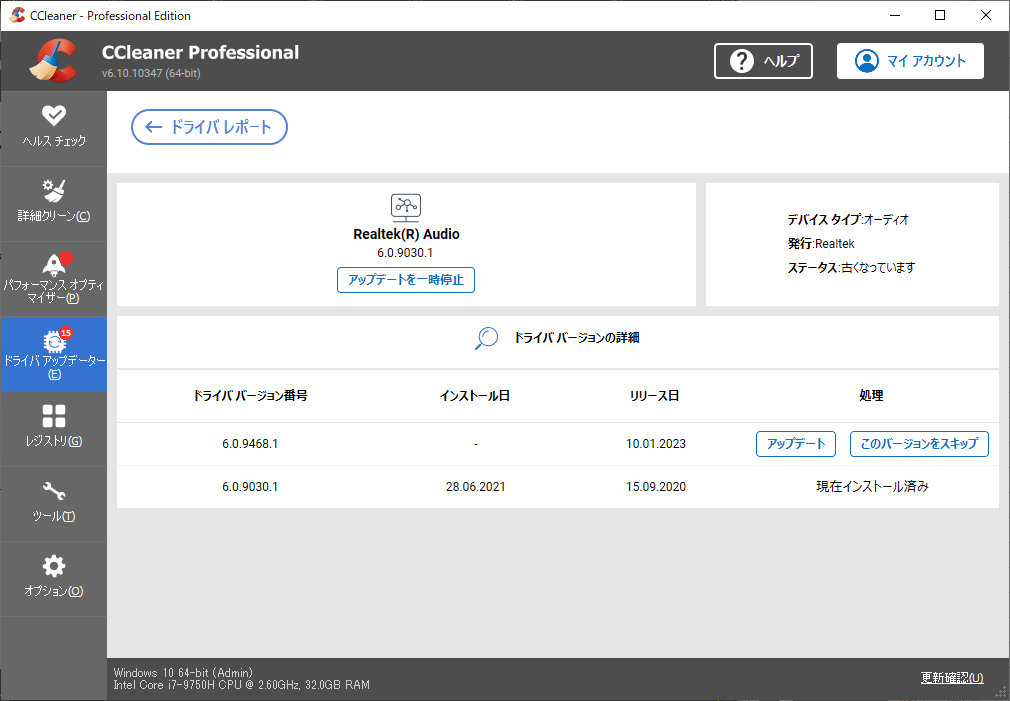
Task: Close the CCleaner window
Action: [986, 15]
